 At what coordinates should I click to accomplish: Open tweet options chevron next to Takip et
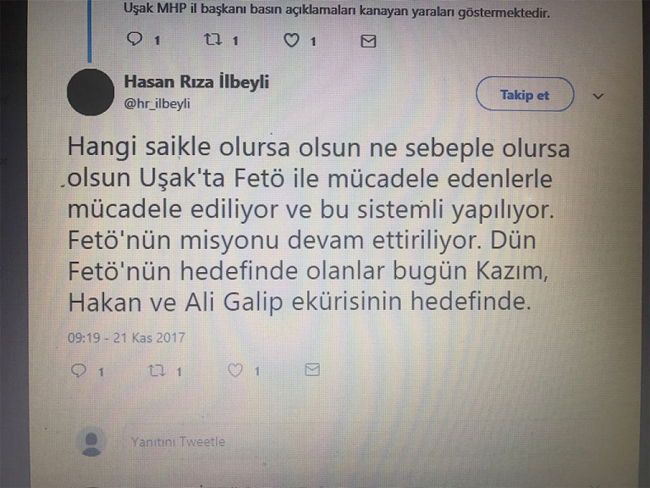coord(598,96)
